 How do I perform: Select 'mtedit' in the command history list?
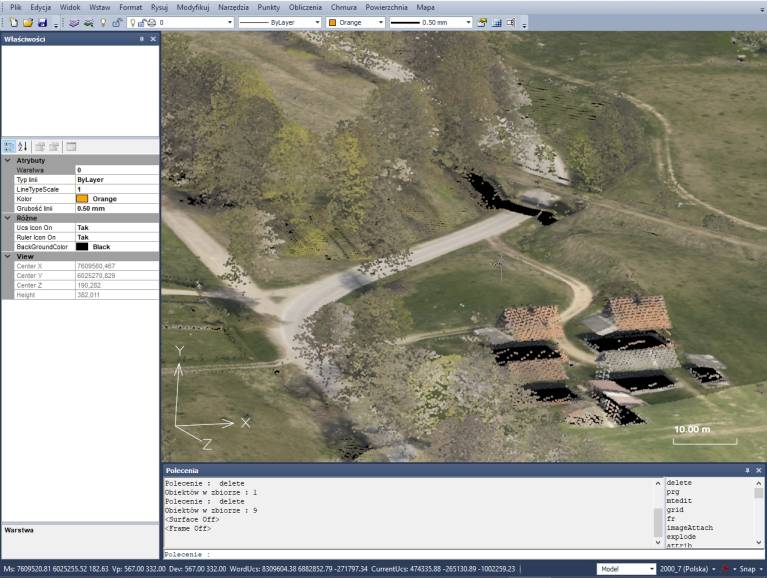coord(679,501)
